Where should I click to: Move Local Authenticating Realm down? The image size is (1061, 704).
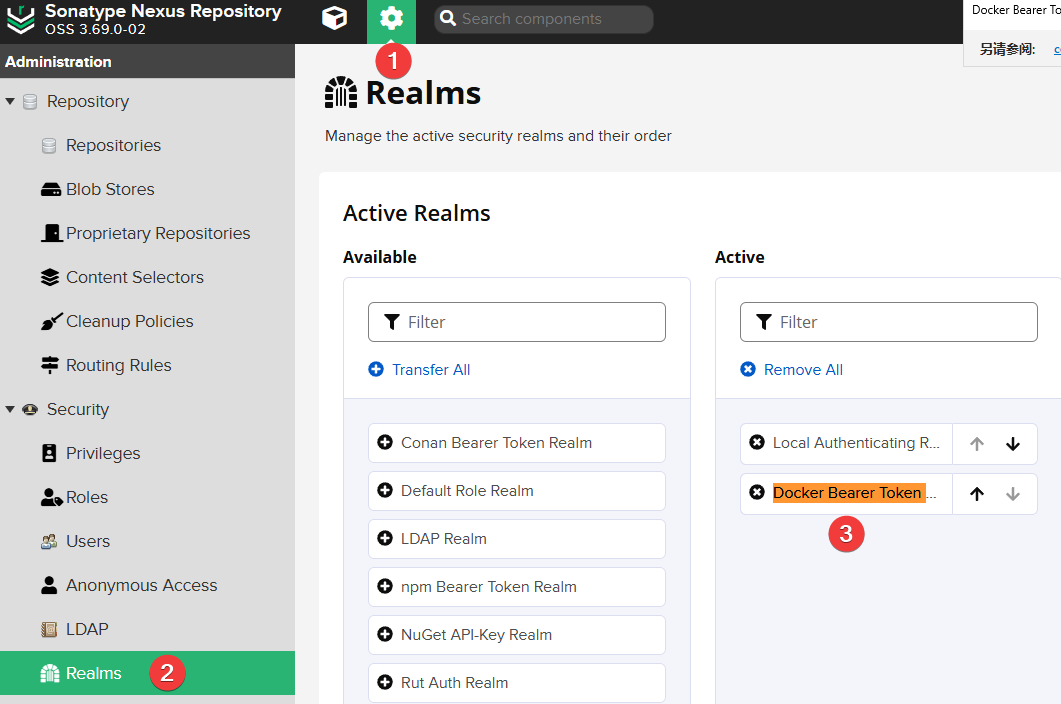[1013, 444]
